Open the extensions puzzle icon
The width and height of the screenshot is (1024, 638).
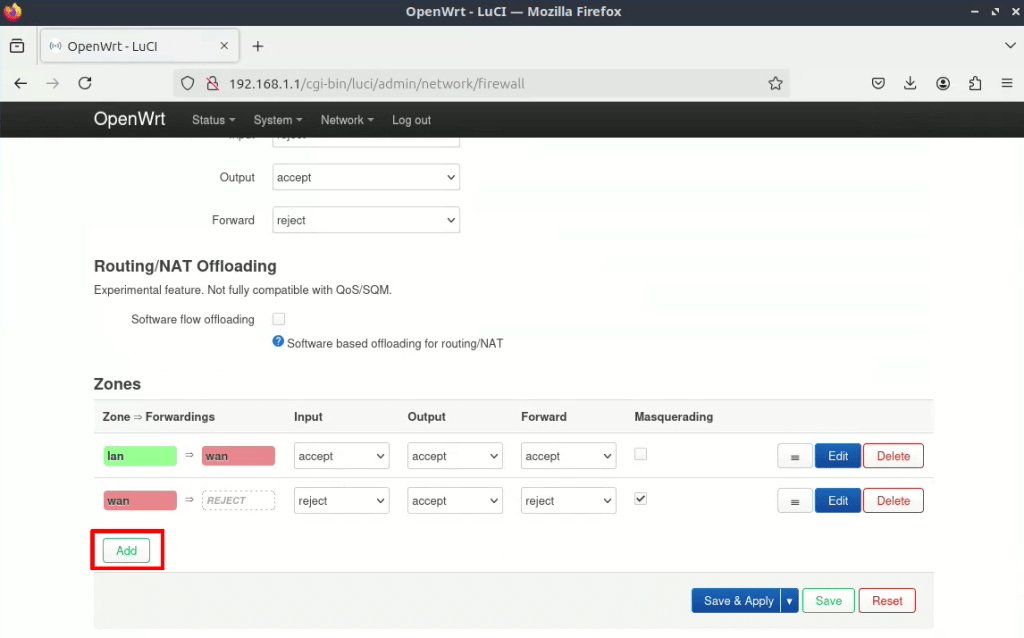(x=975, y=84)
